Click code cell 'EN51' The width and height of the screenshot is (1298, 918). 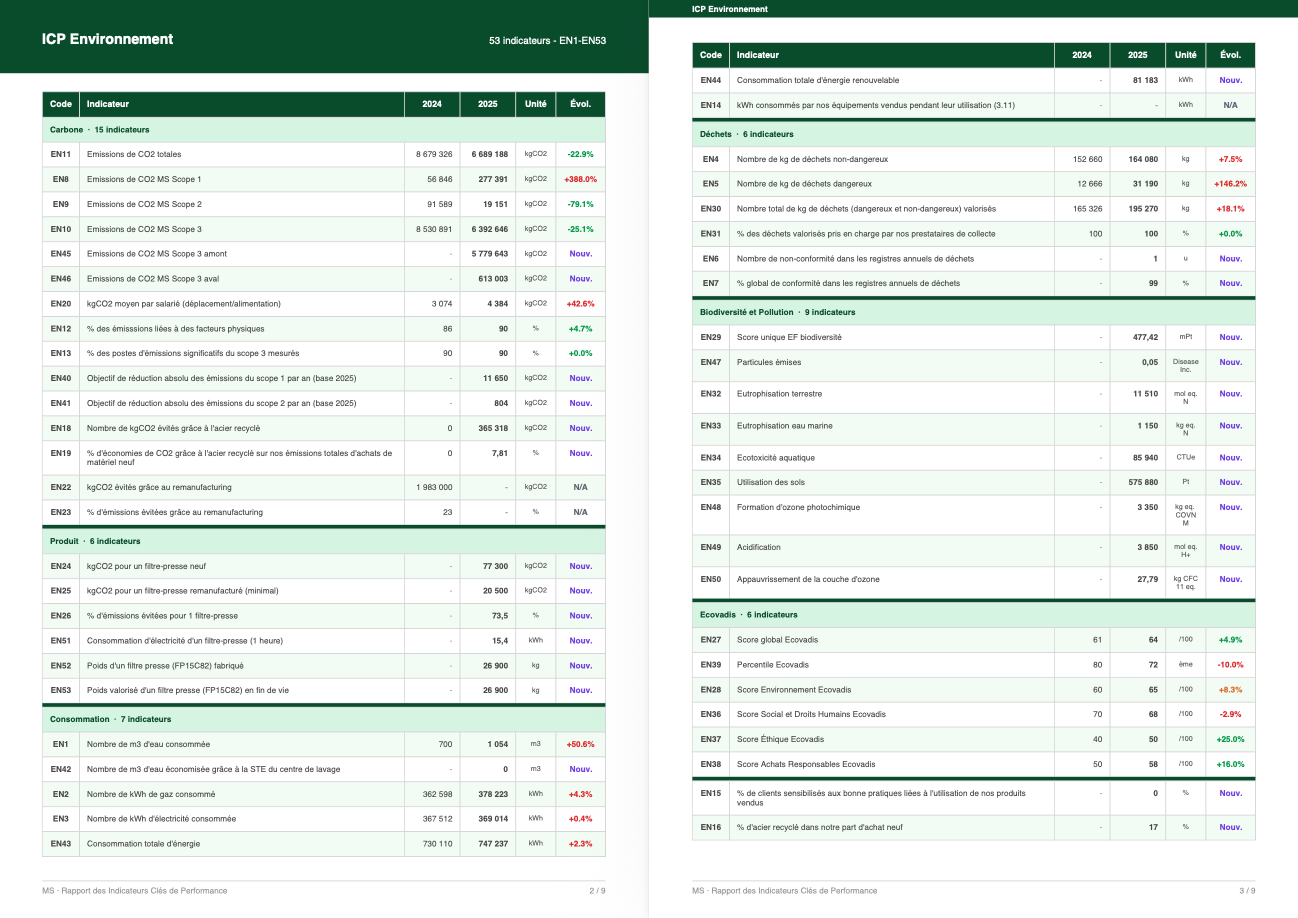60,641
